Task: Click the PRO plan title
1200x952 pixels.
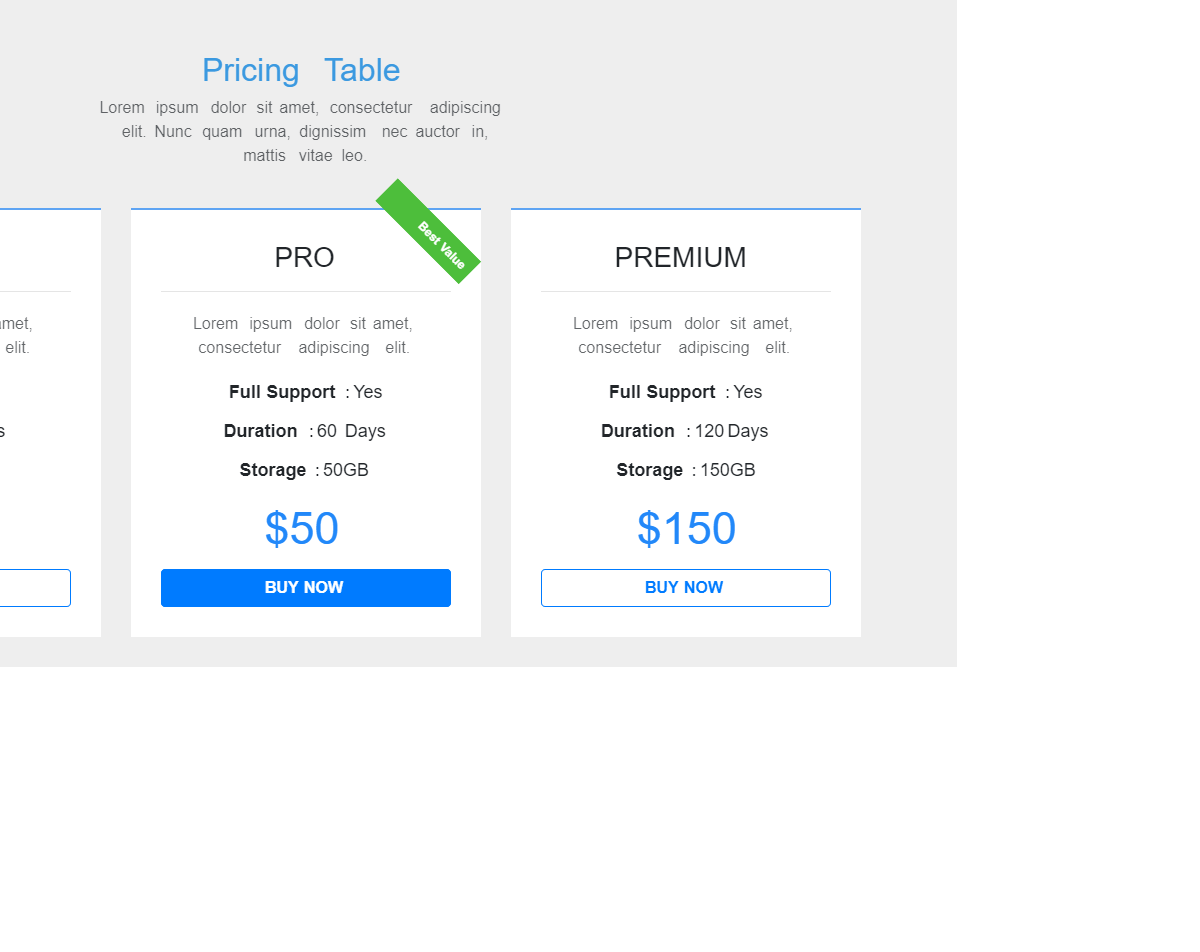Action: point(304,258)
